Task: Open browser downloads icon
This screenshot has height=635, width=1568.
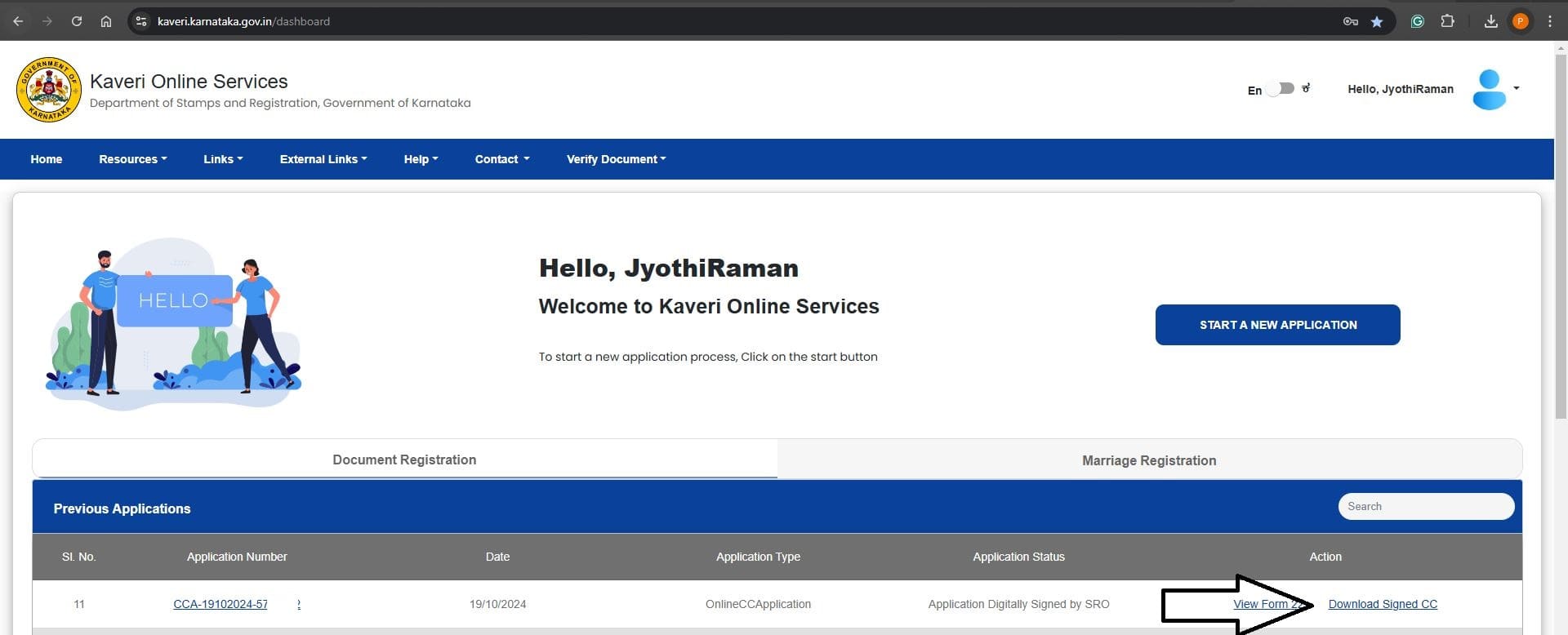Action: pos(1490,21)
